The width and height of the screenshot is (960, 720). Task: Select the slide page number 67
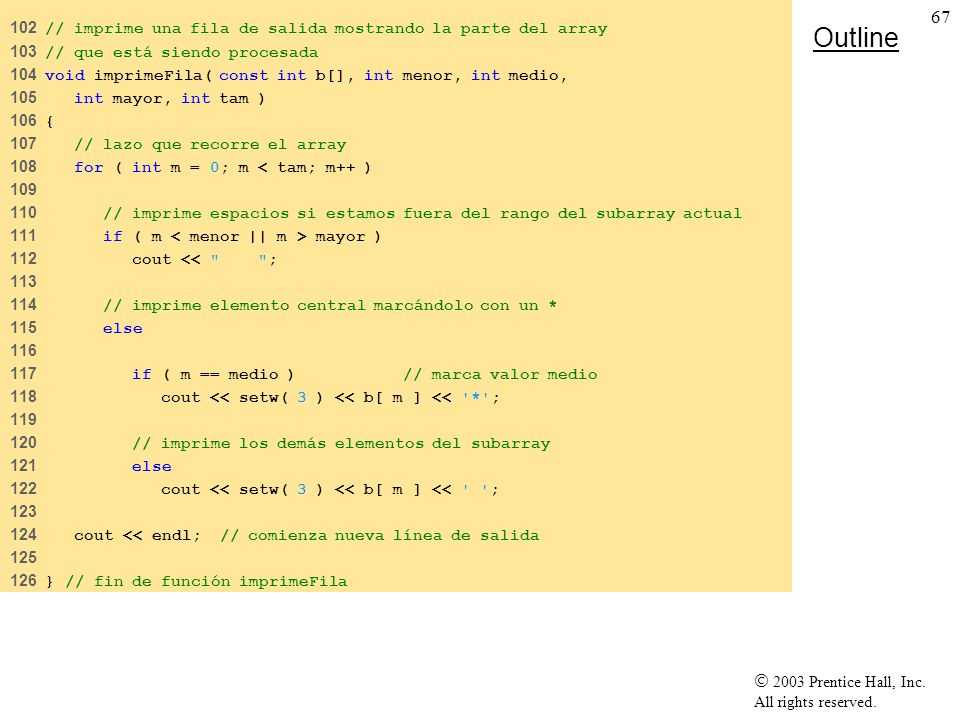pos(940,18)
